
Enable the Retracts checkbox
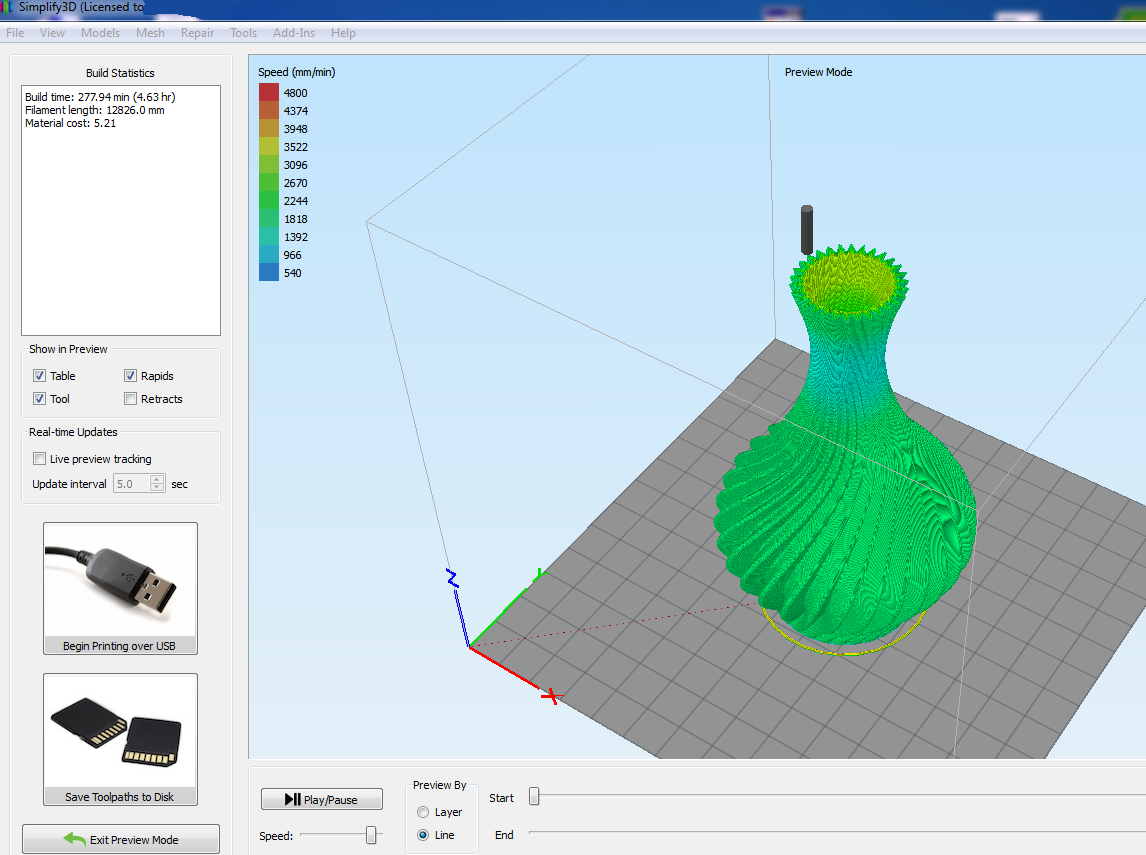131,399
